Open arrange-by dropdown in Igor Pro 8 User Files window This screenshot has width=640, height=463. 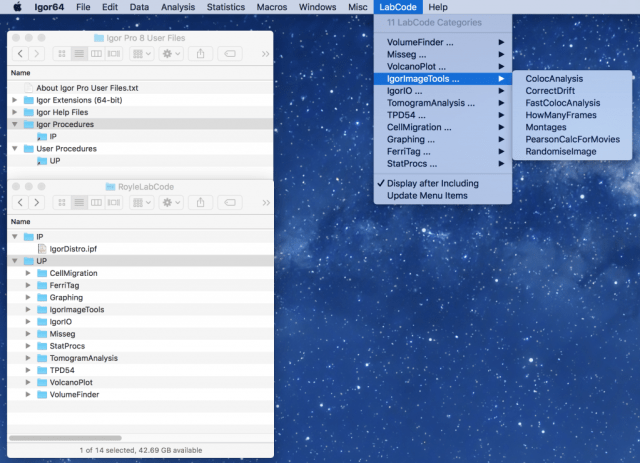142,53
